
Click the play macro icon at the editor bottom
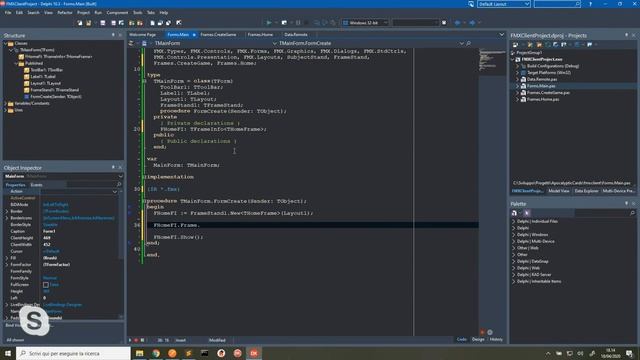point(130,340)
